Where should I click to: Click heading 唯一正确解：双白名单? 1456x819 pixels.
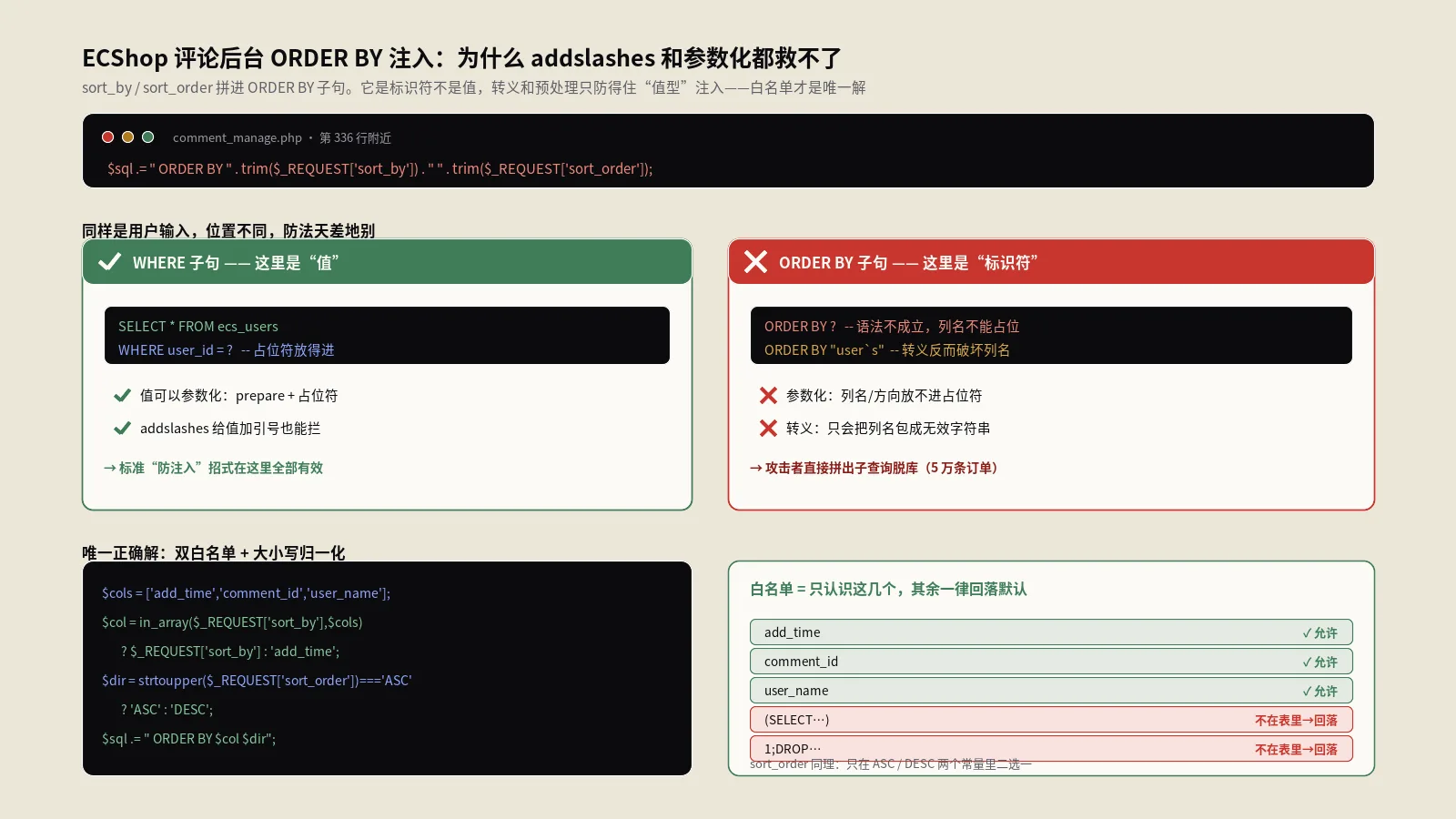(x=214, y=552)
